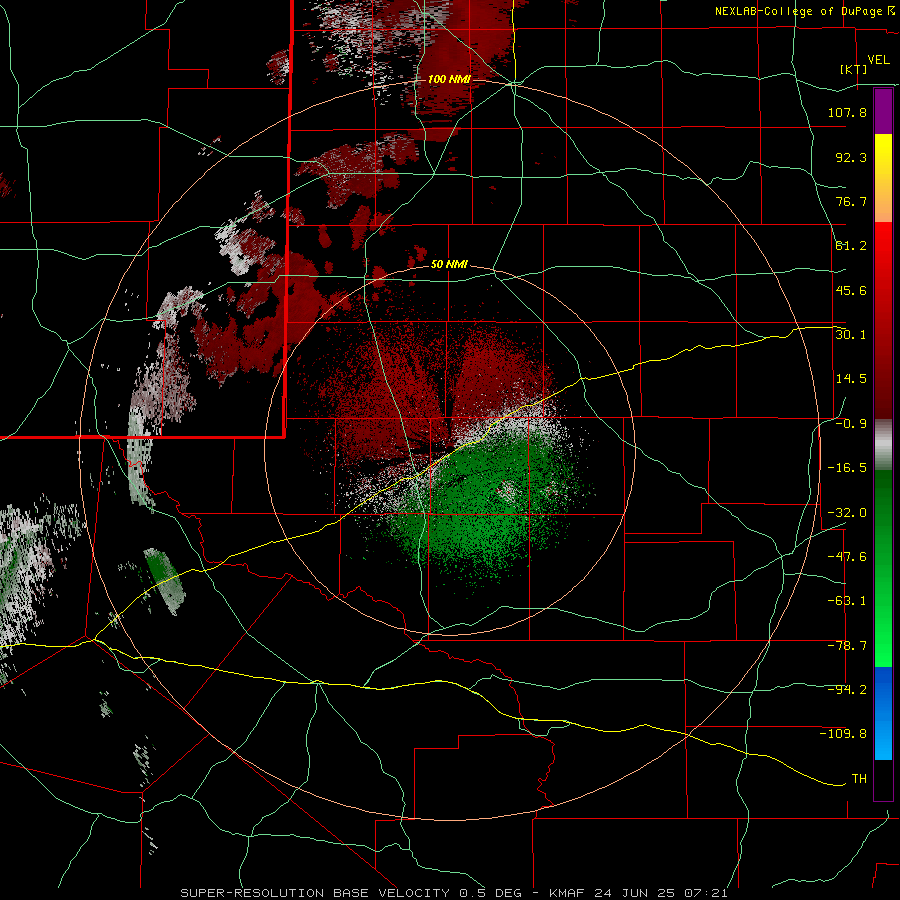Click the "VEL" legend title

(878, 60)
